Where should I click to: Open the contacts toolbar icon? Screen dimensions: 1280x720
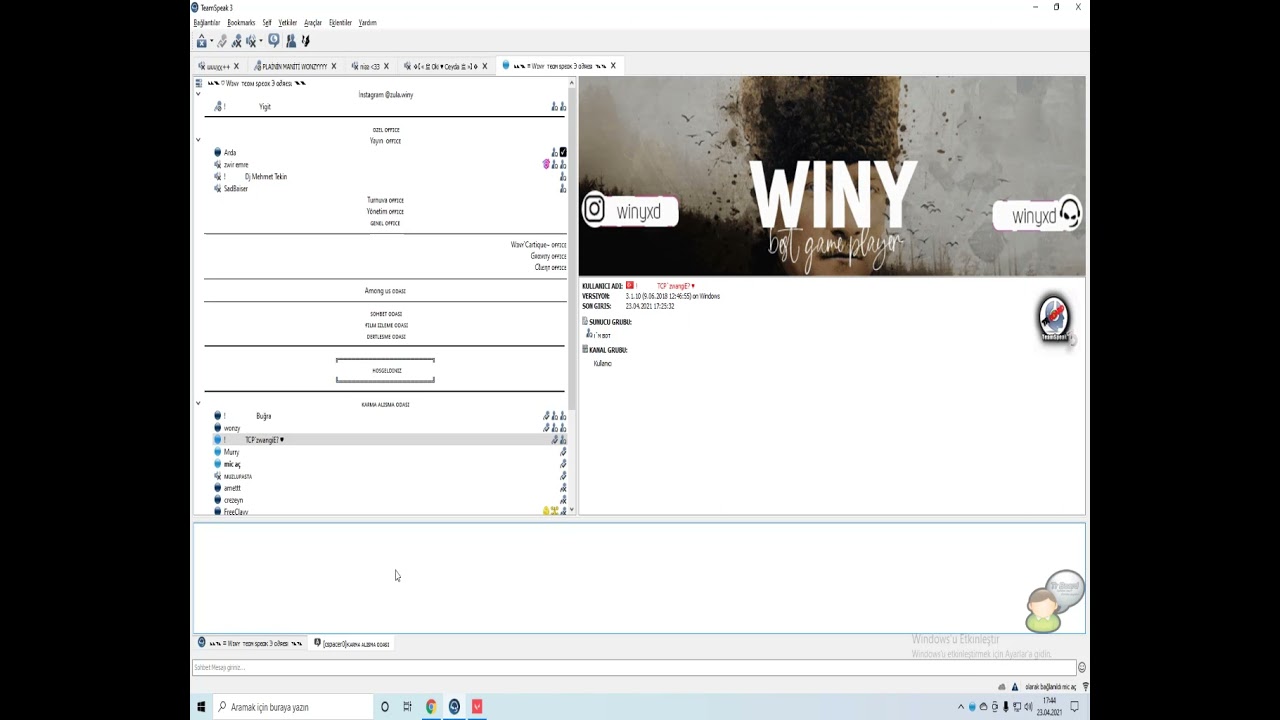pos(291,41)
